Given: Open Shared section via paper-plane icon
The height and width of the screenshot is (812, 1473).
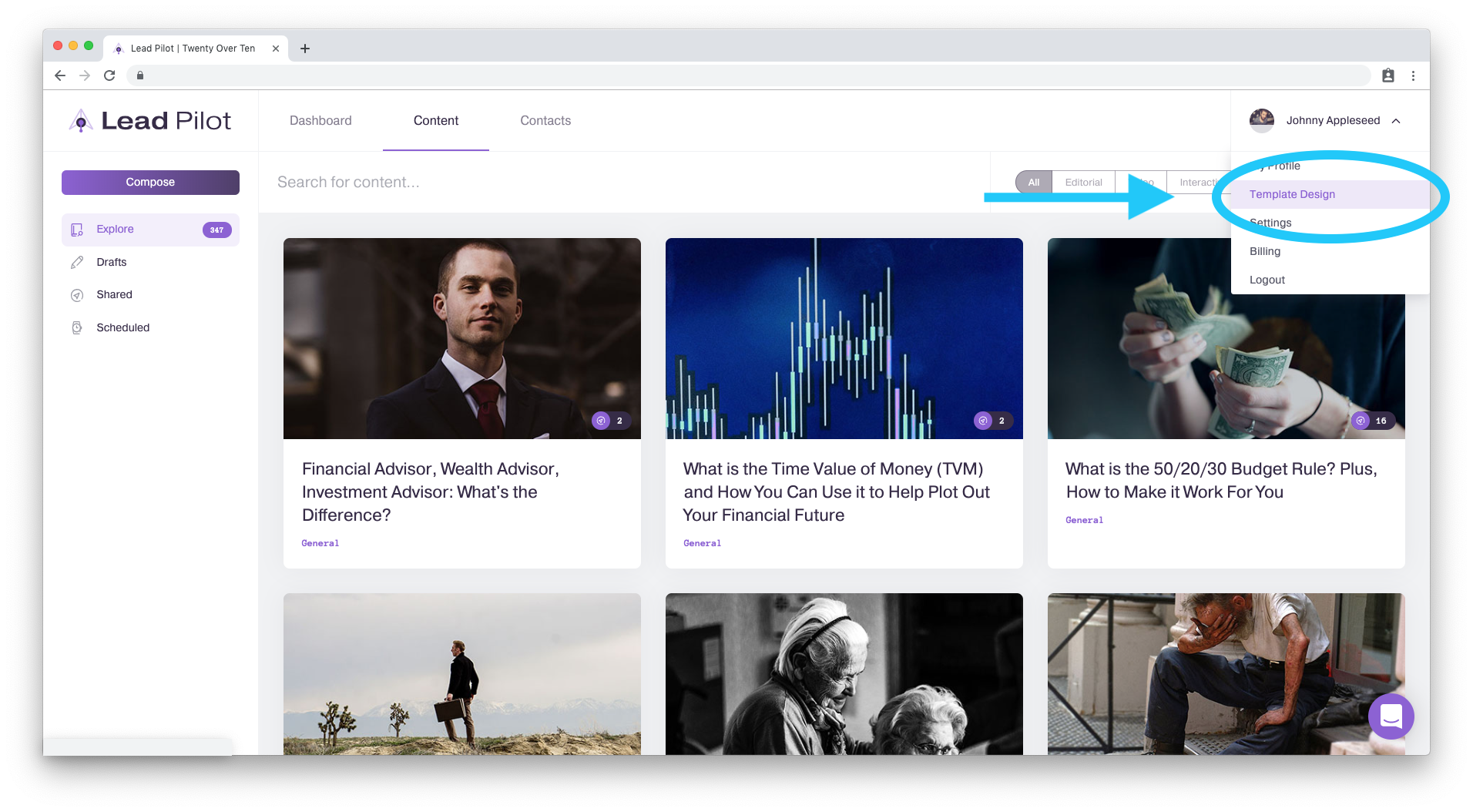Looking at the screenshot, I should tap(76, 294).
